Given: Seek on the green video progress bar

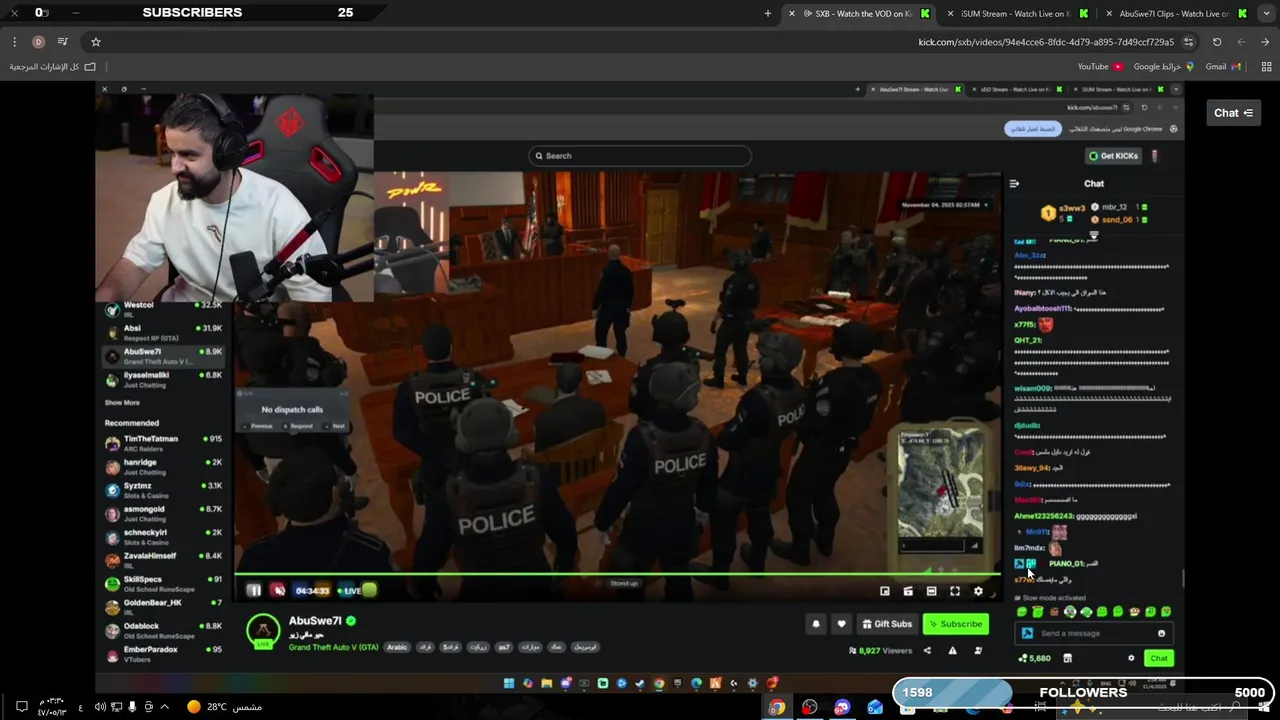Looking at the screenshot, I should [617, 574].
